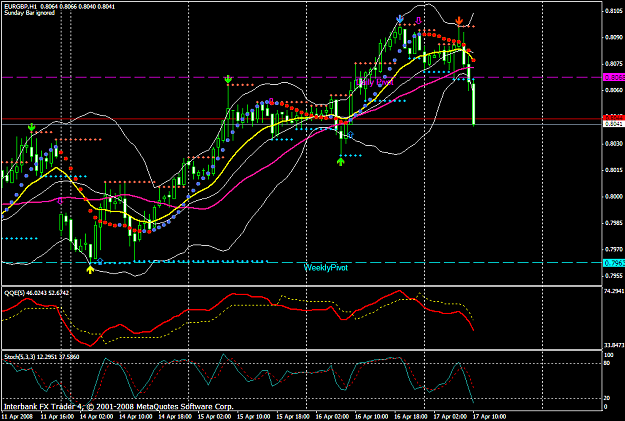Click the magenta Daily Pivot price tag on the price axis

pyautogui.click(x=614, y=77)
